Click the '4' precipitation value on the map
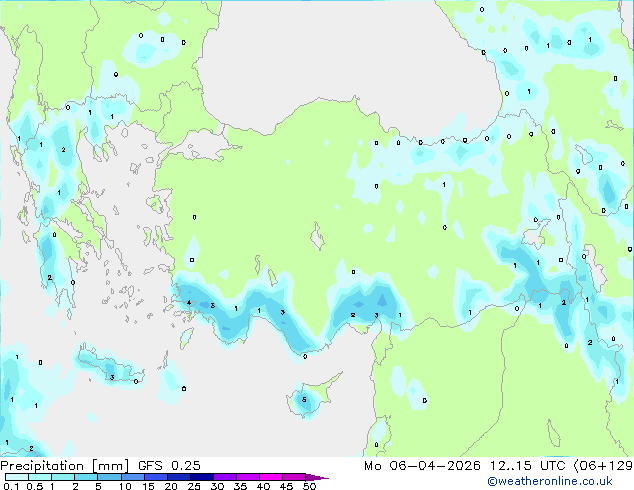This screenshot has height=490, width=634. (x=189, y=302)
